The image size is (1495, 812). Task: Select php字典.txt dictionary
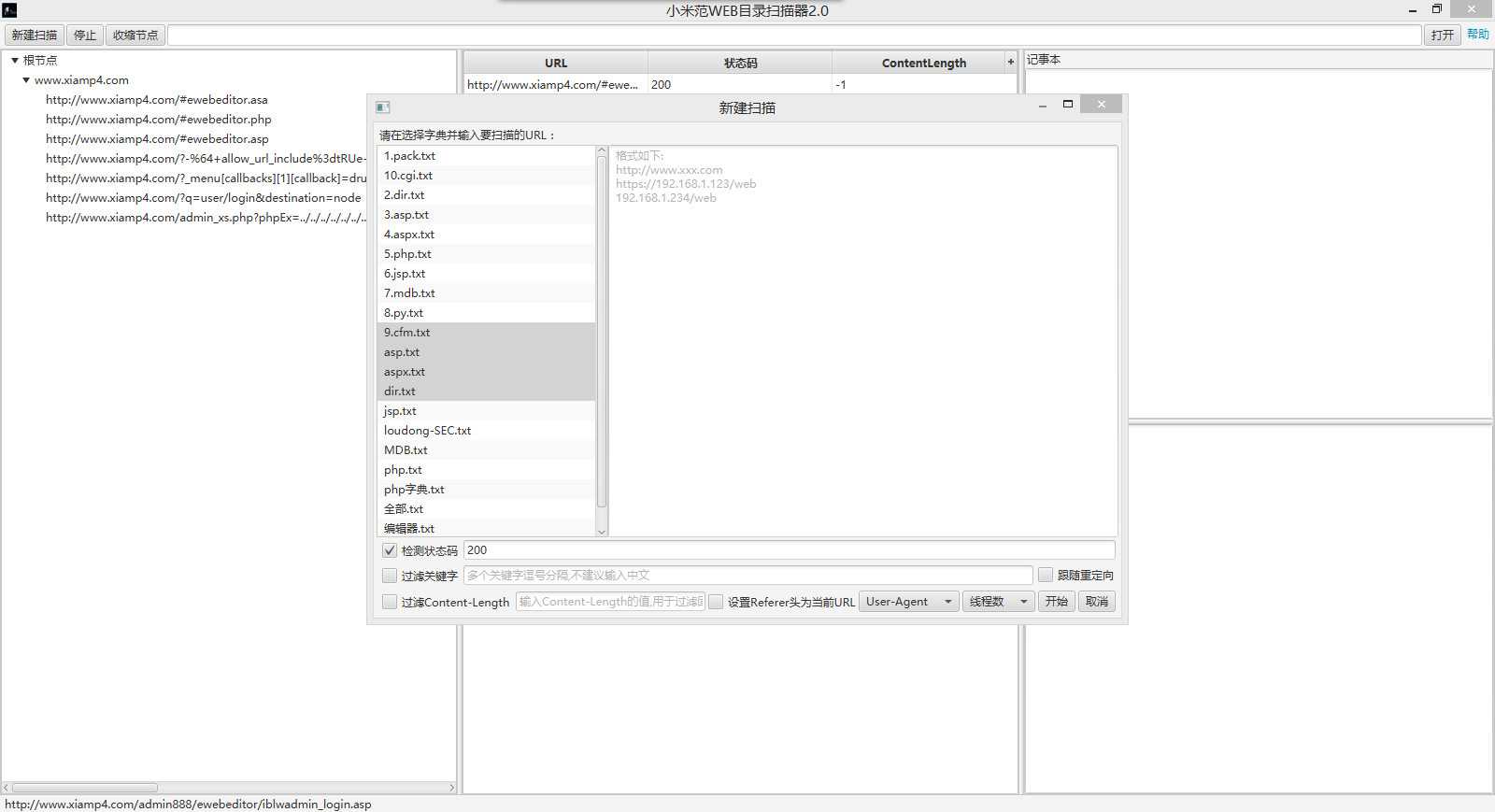click(486, 490)
